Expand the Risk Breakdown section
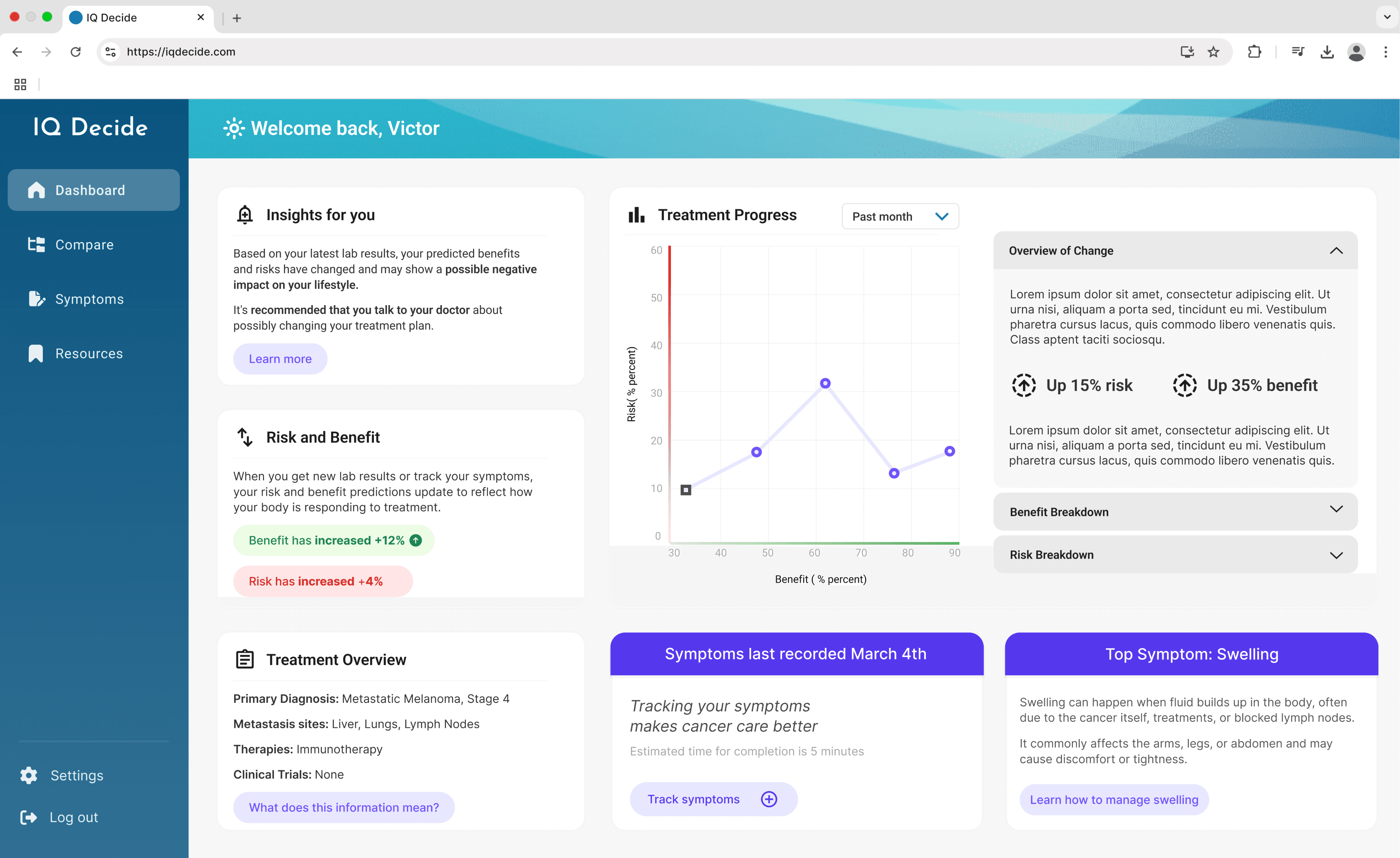 click(1336, 555)
